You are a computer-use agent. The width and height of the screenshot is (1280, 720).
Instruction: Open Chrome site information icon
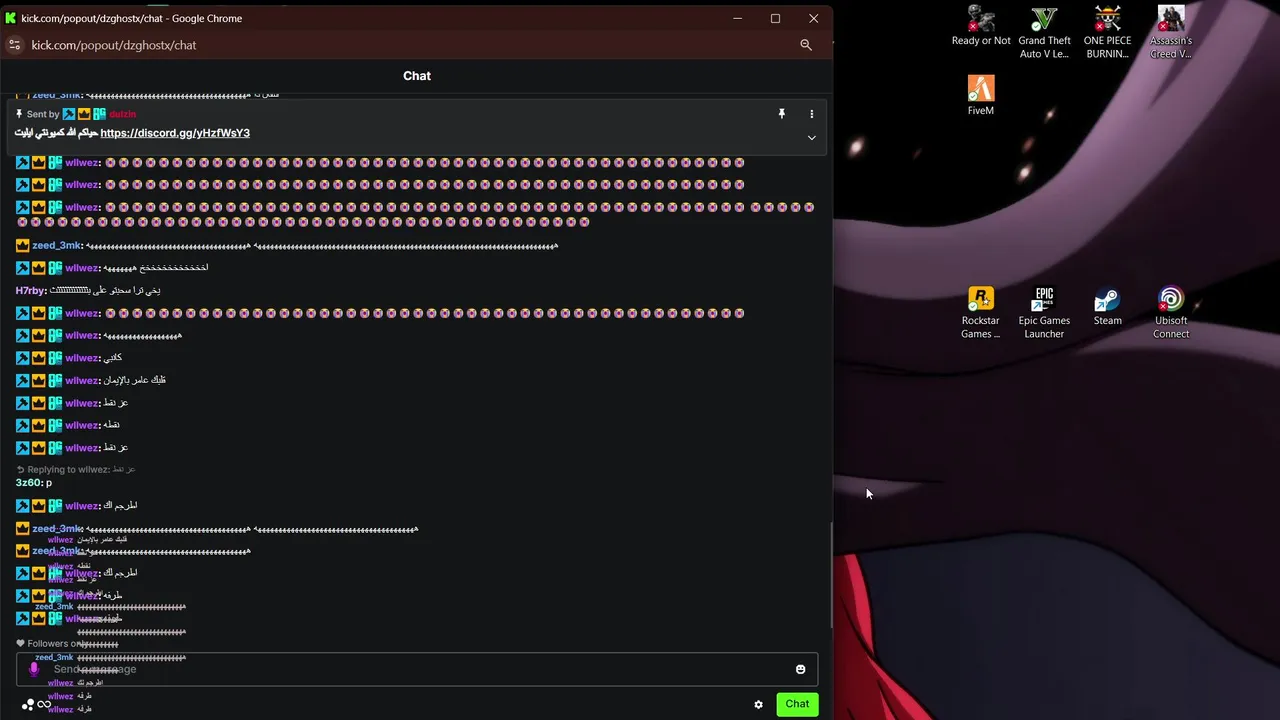[14, 45]
